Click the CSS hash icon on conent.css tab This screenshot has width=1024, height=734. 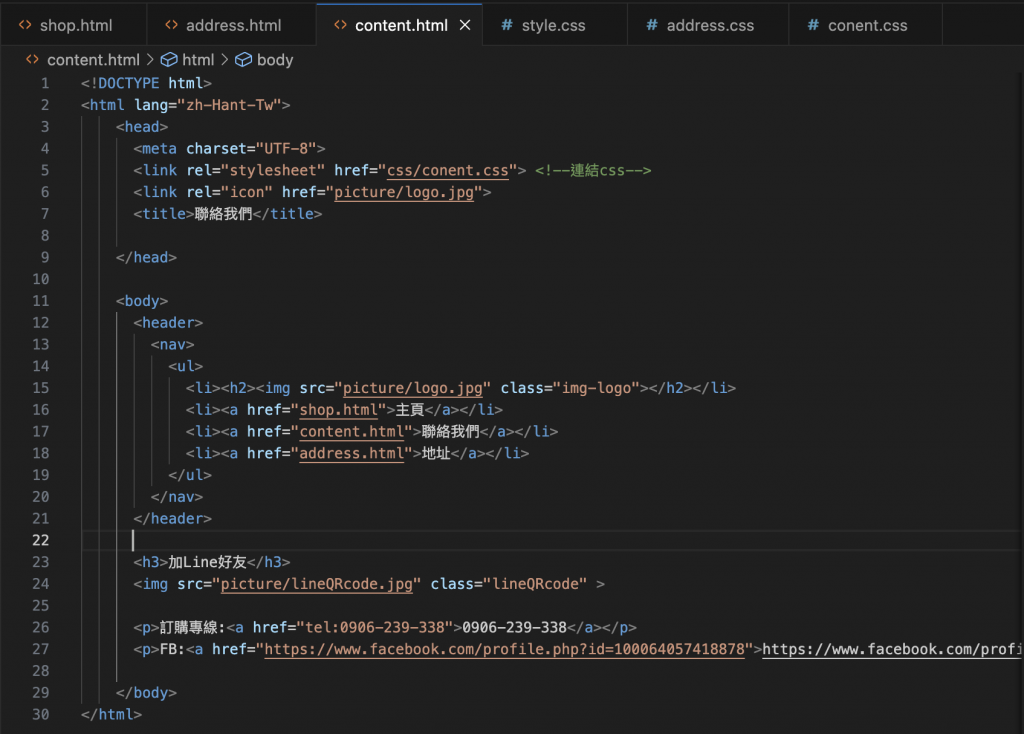pos(813,25)
